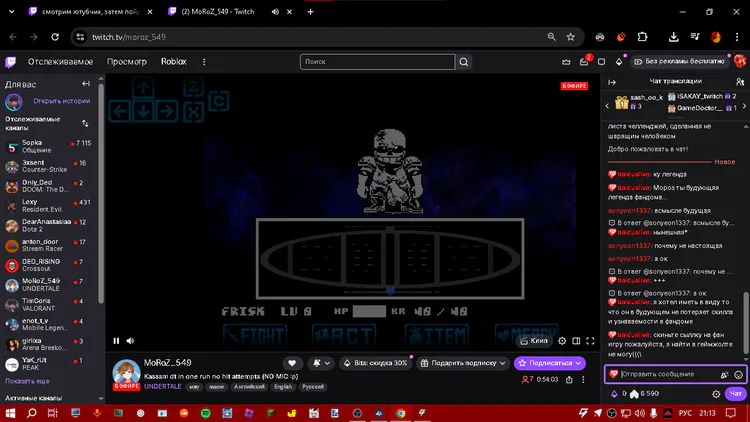Open the browser extensions puzzle icon
The height and width of the screenshot is (422, 750).
click(642, 37)
